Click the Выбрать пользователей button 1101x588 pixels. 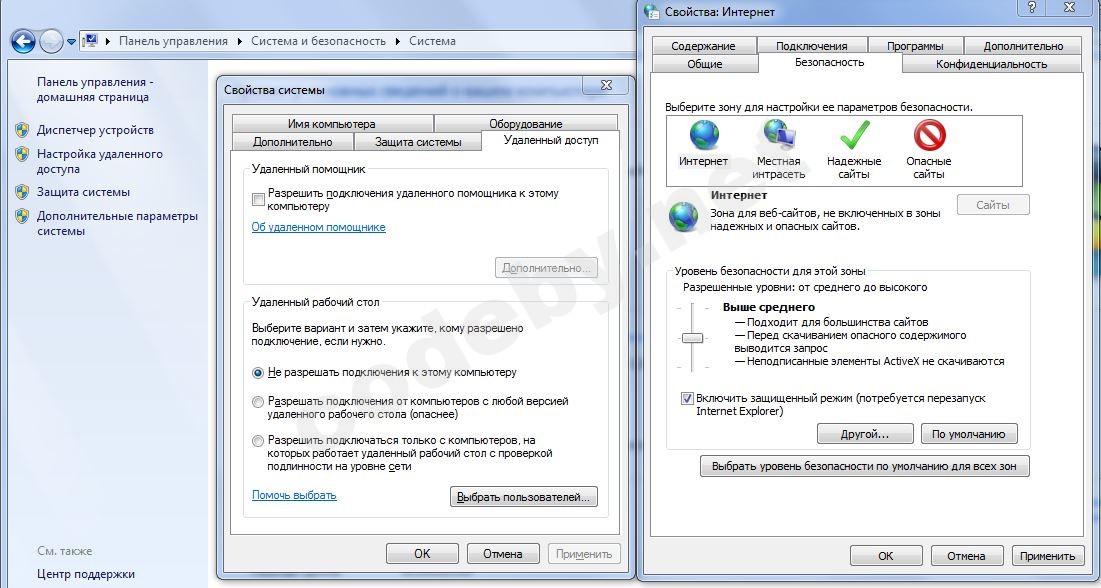524,497
